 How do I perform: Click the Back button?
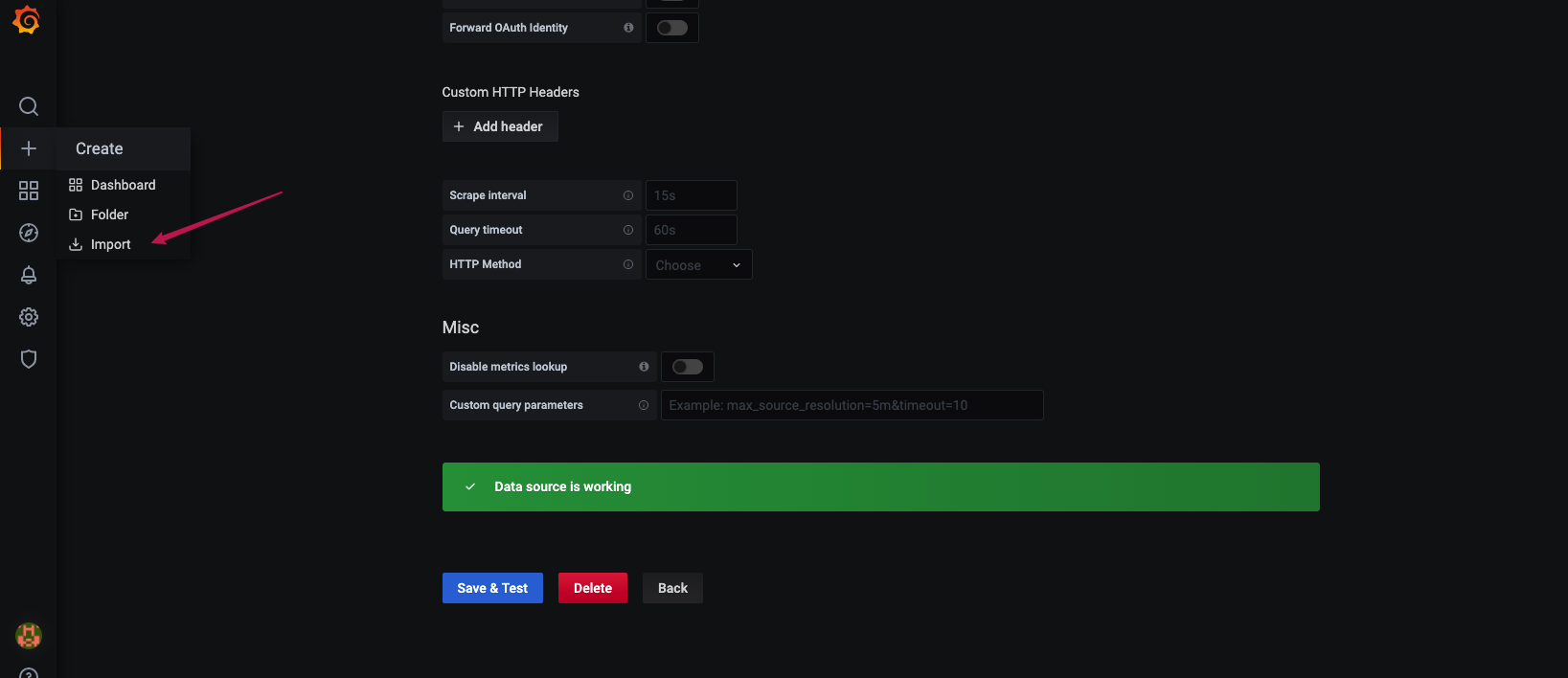click(672, 588)
